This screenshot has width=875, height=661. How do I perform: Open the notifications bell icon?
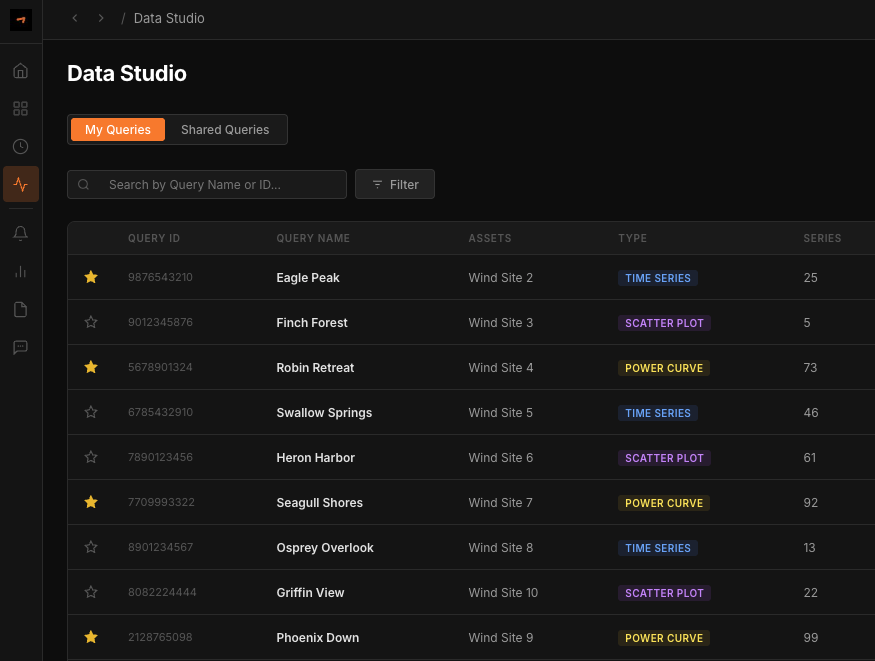(x=21, y=233)
